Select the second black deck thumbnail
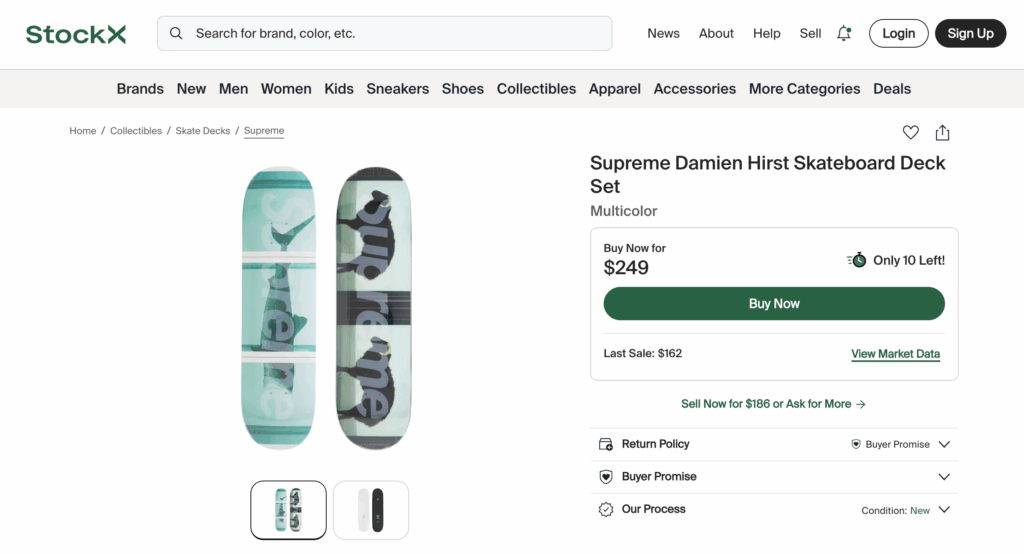Viewport: 1024px width, 554px height. 371,510
